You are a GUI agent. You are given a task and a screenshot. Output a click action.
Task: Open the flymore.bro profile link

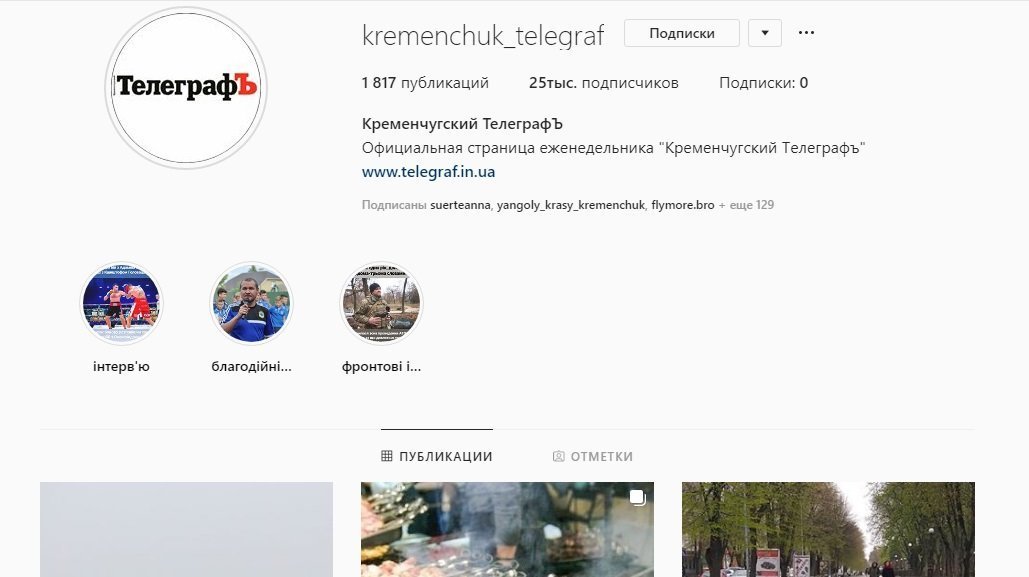682,205
